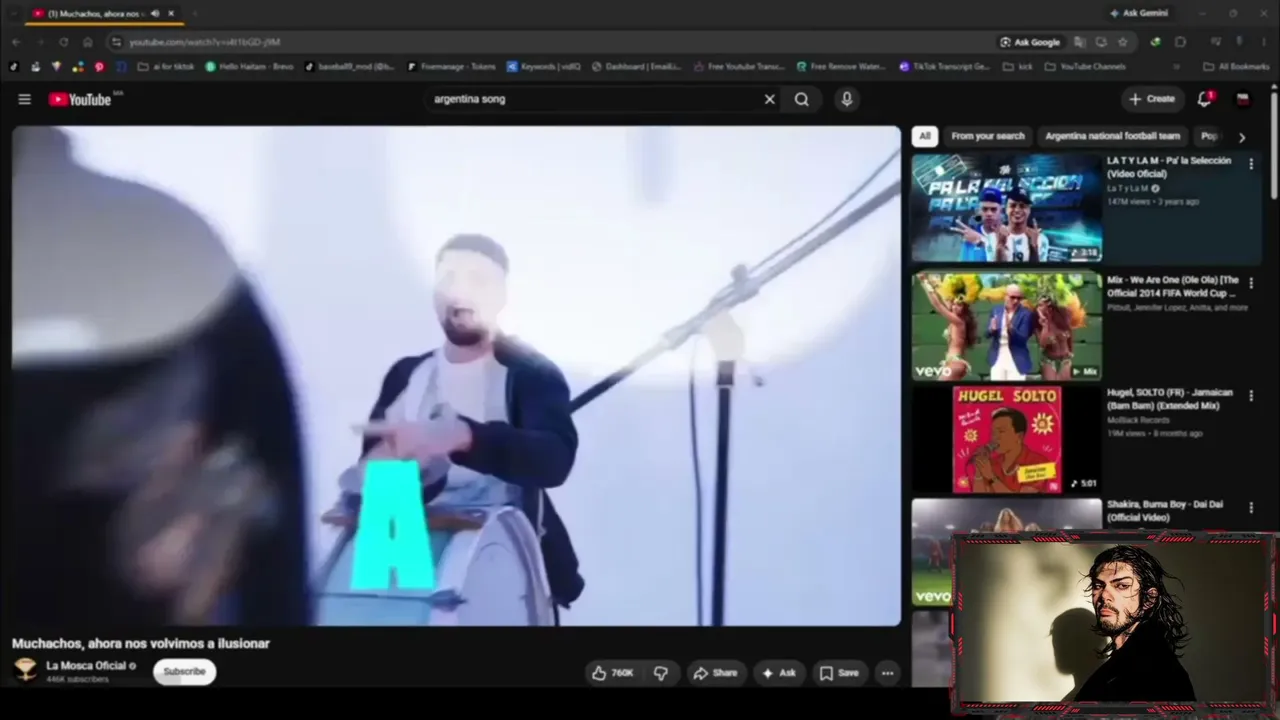Like the video with thumbs up
The image size is (1280, 720).
613,673
